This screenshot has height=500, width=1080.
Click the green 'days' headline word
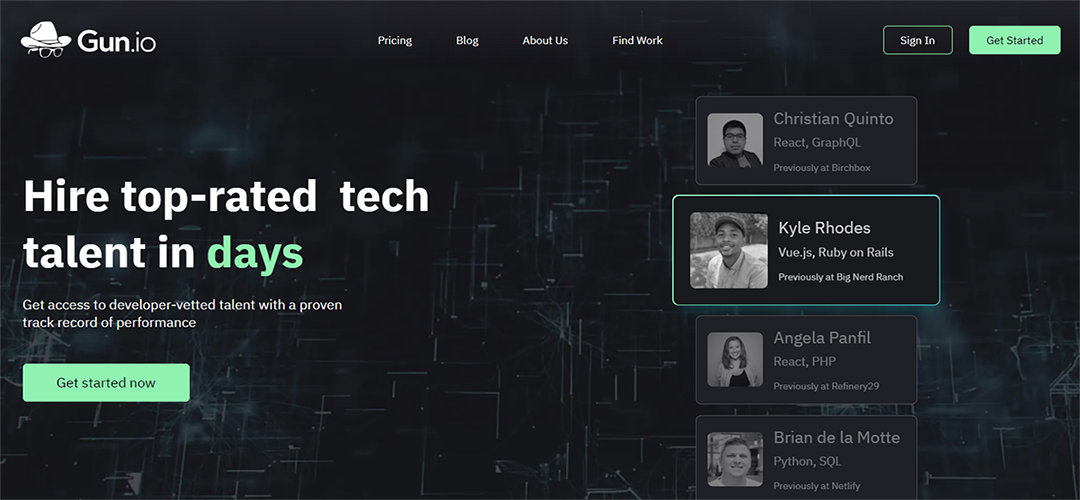click(x=255, y=253)
